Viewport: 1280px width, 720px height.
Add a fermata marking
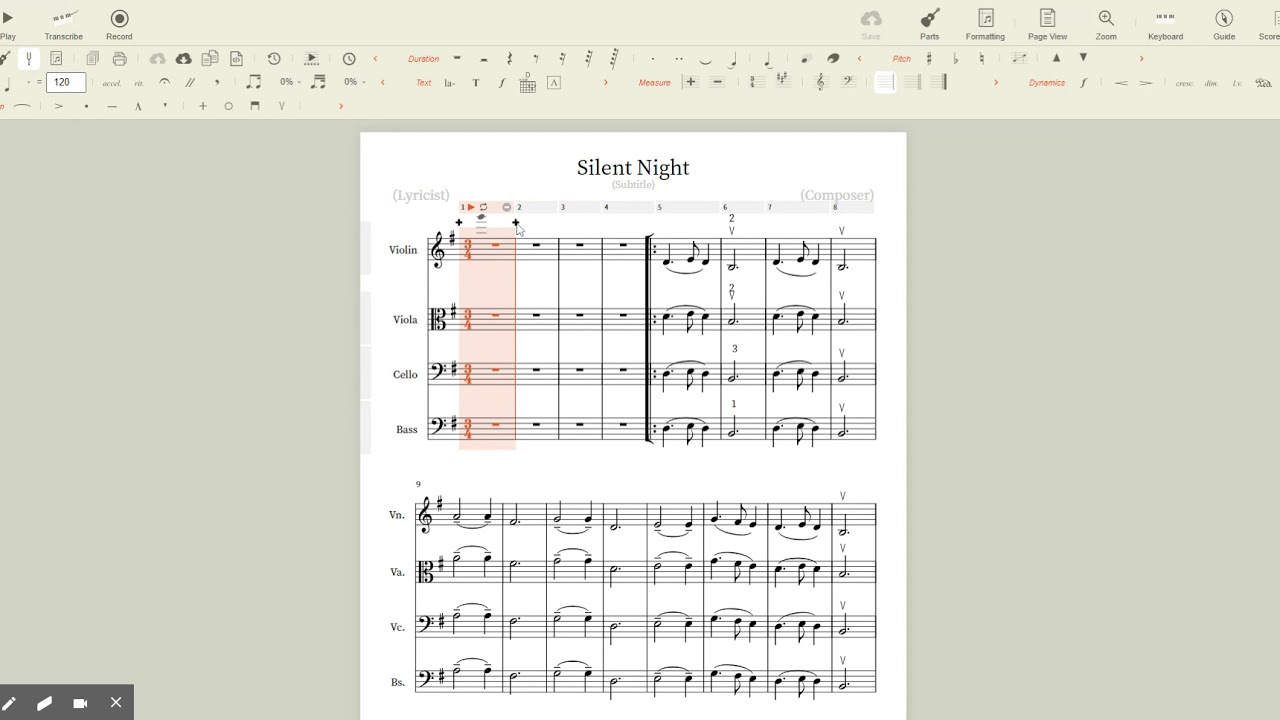(164, 82)
